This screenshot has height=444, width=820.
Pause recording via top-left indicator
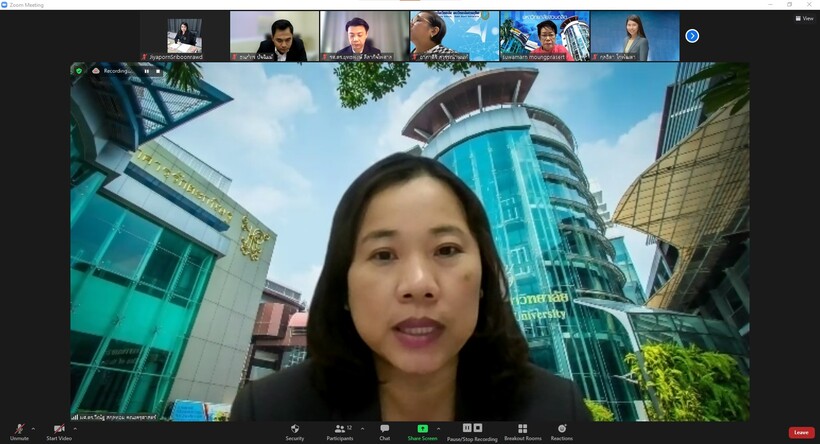[146, 71]
